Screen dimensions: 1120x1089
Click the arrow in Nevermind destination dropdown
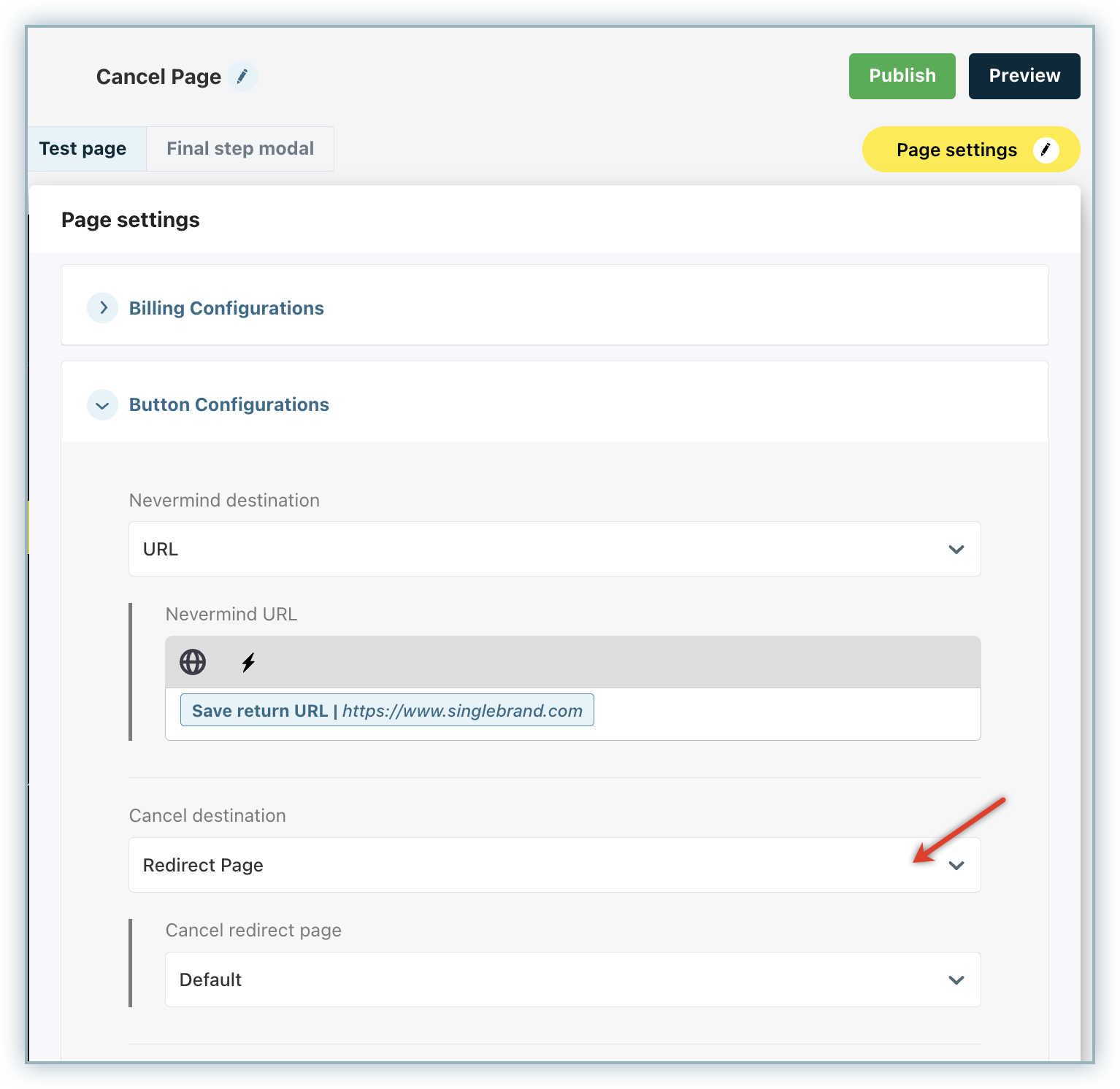point(956,550)
